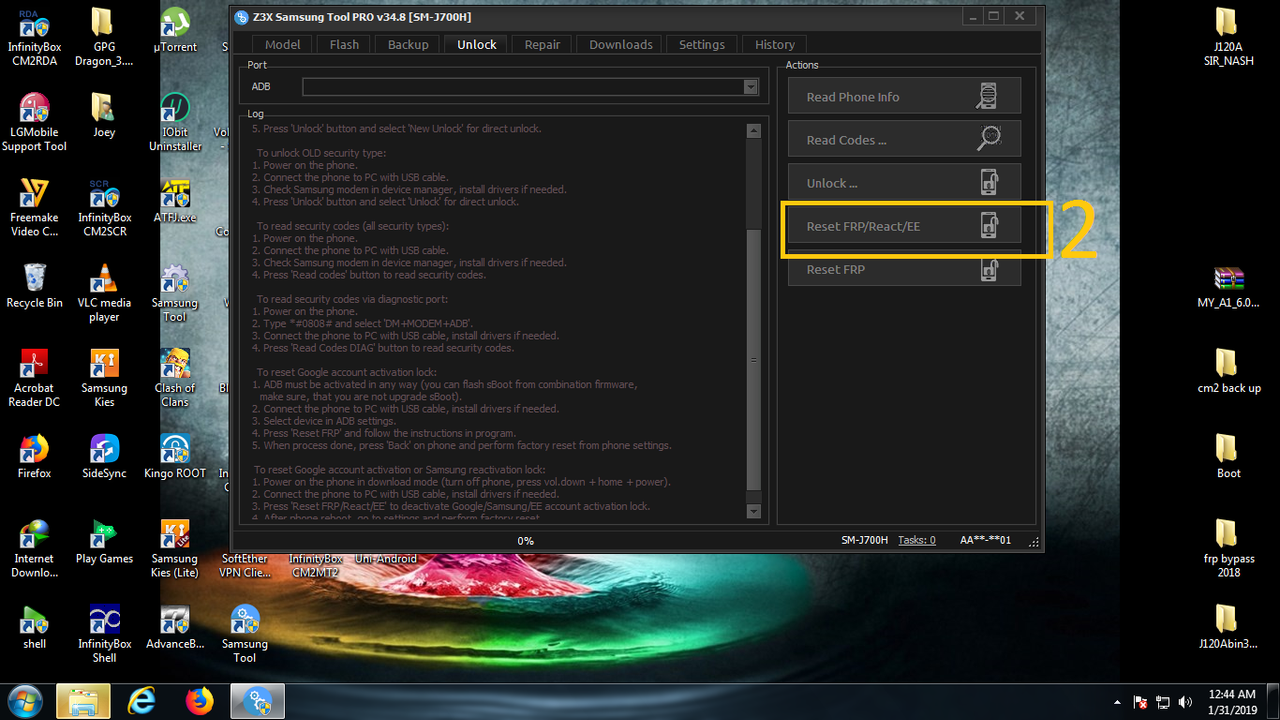The height and width of the screenshot is (720, 1280).
Task: Open the taskbar clock showing 12:44 AM
Action: (x=1232, y=701)
